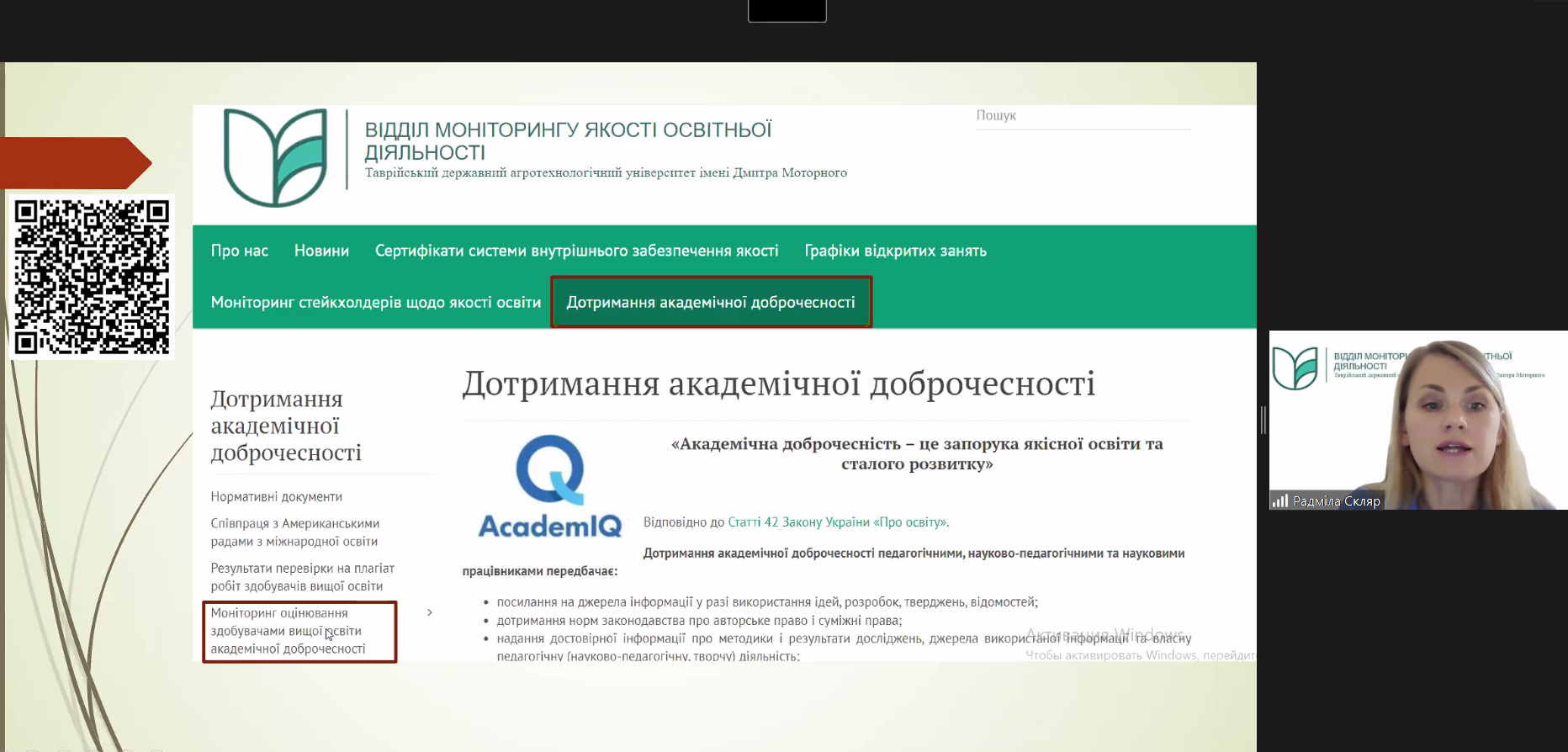Open Результати перевірки на плагіат sidebar link
The width and height of the screenshot is (1568, 752).
303,577
